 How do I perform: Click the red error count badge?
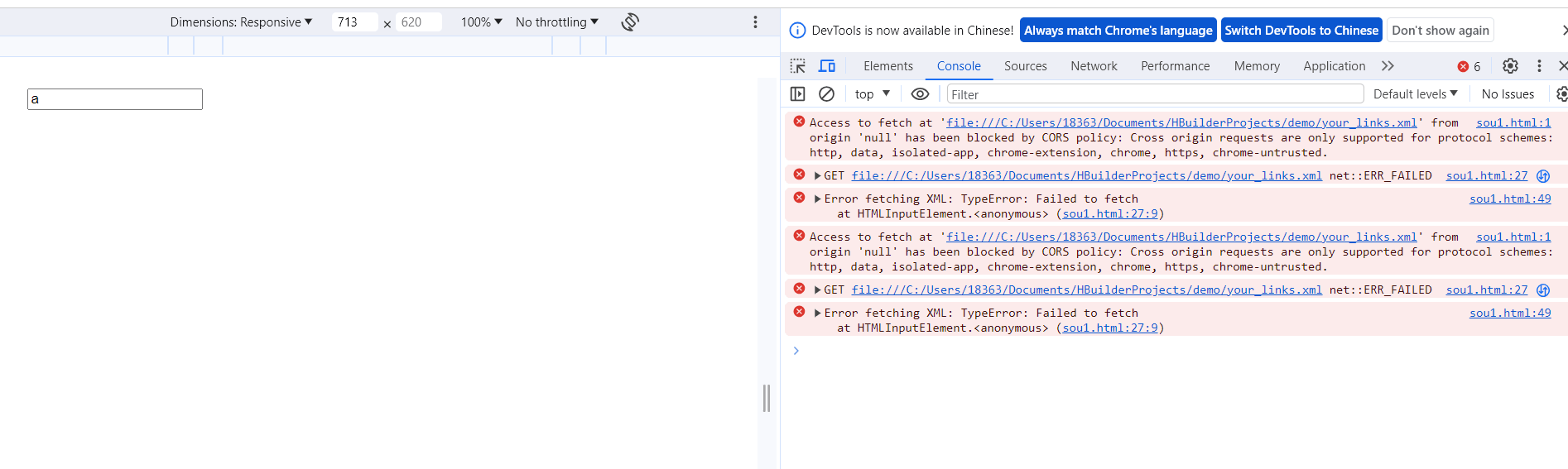click(x=1469, y=66)
